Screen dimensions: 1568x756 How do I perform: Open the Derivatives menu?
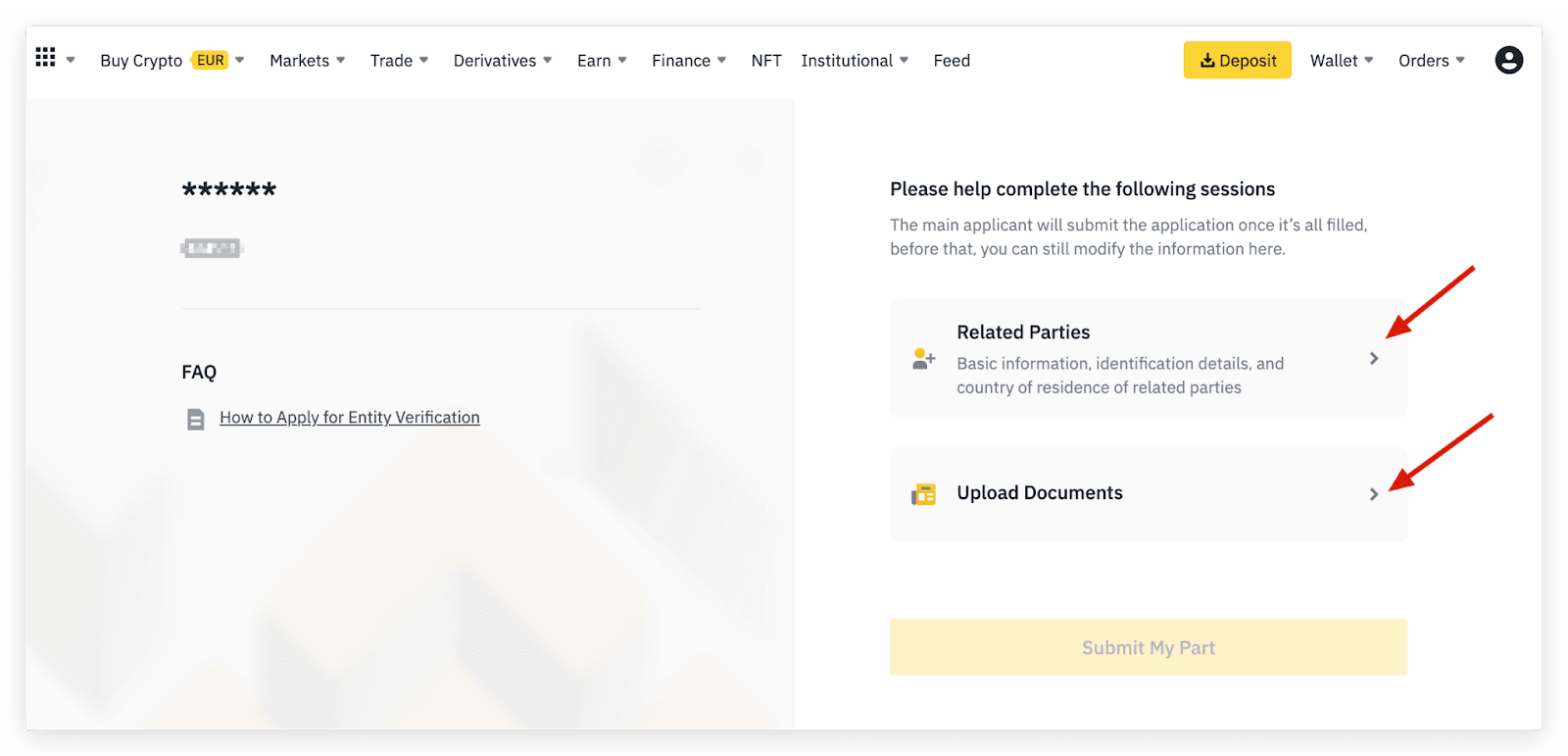click(502, 61)
